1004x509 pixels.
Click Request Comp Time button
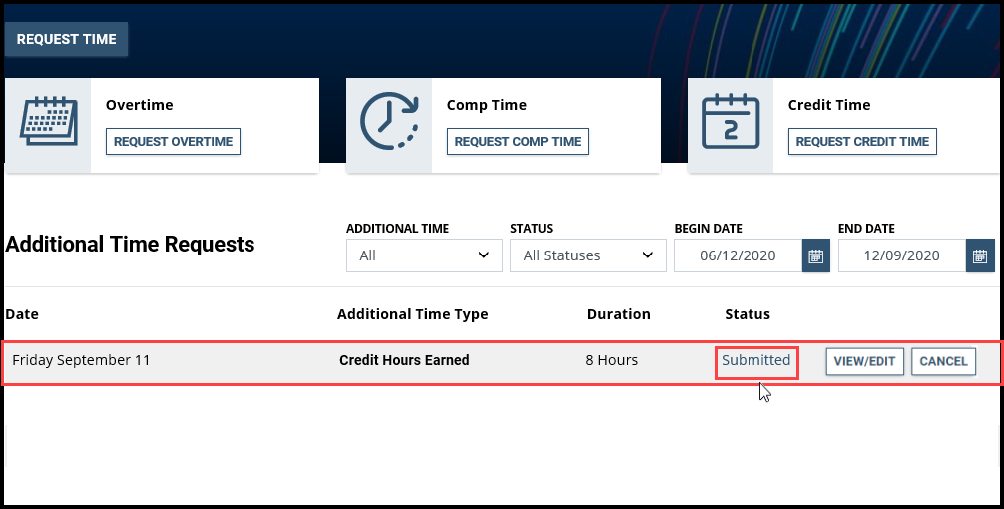coord(518,141)
